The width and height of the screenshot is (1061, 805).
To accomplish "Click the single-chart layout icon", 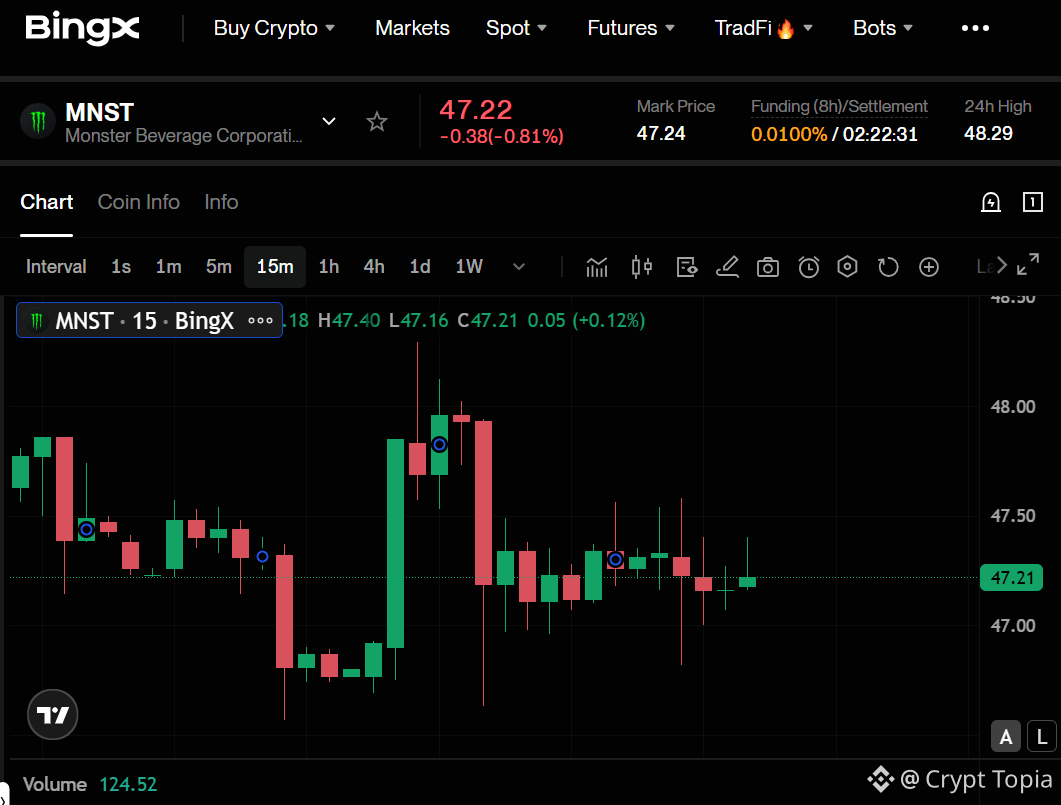I will tap(1033, 202).
